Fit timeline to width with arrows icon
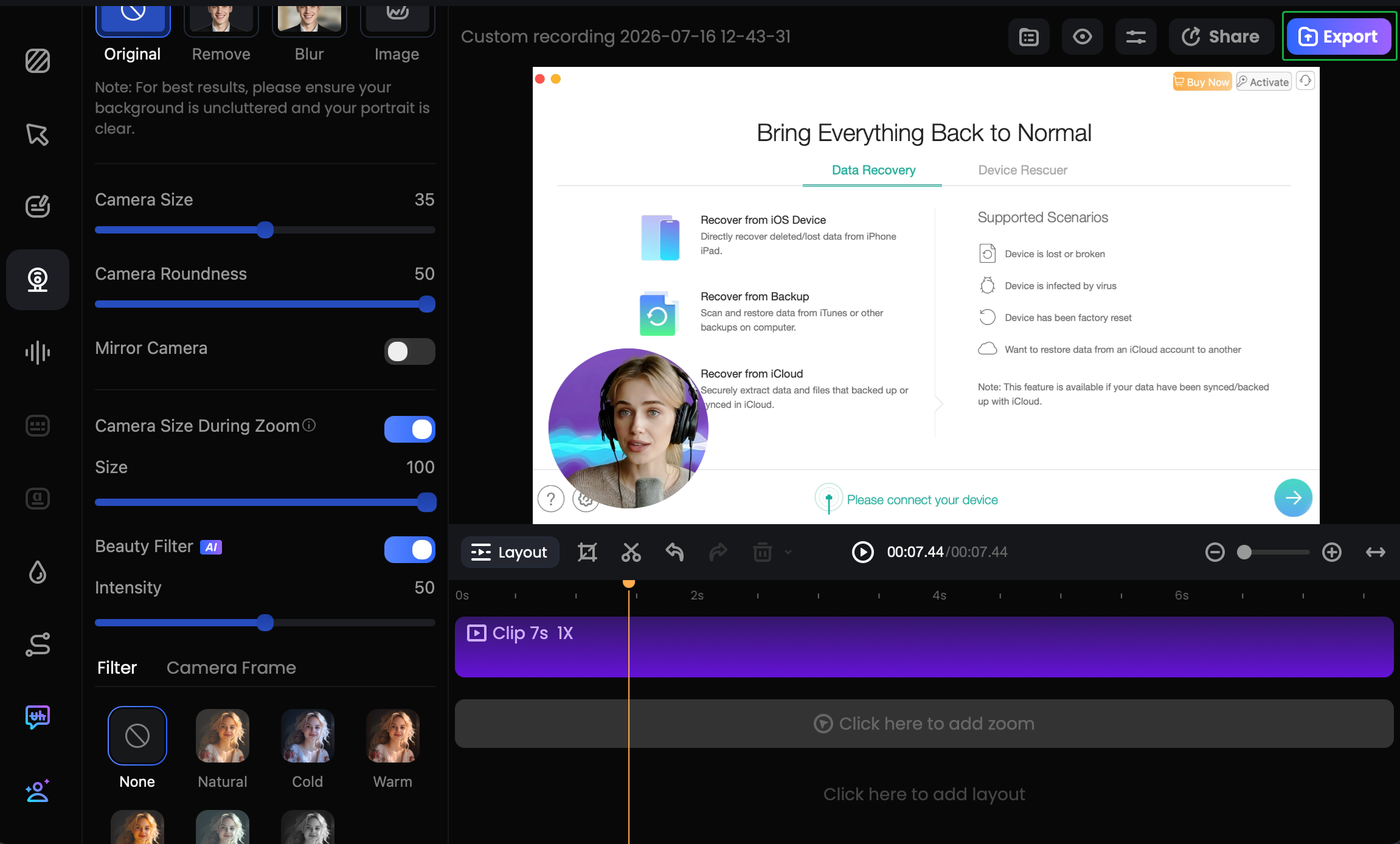The image size is (1400, 844). pyautogui.click(x=1376, y=552)
